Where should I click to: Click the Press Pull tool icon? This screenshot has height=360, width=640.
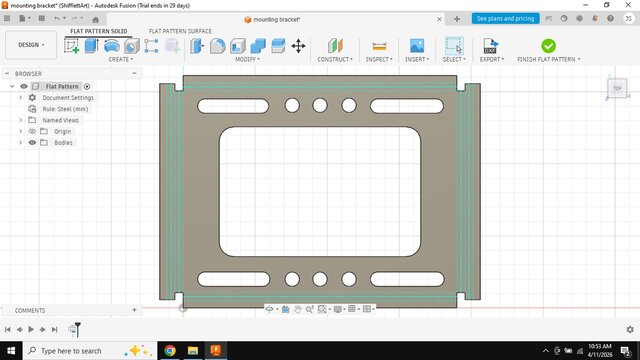(197, 46)
